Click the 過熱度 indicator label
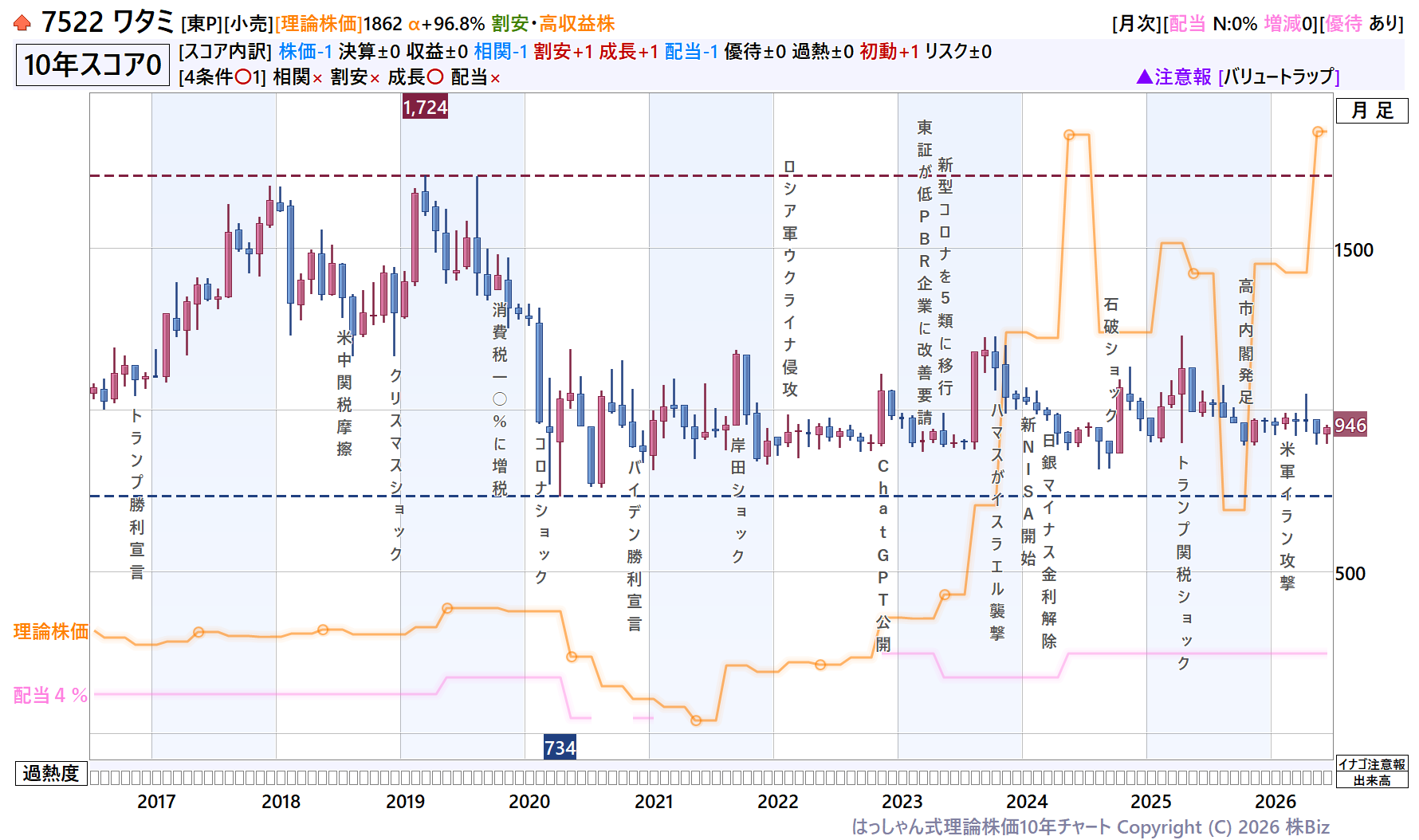The image size is (1419, 840). click(51, 773)
